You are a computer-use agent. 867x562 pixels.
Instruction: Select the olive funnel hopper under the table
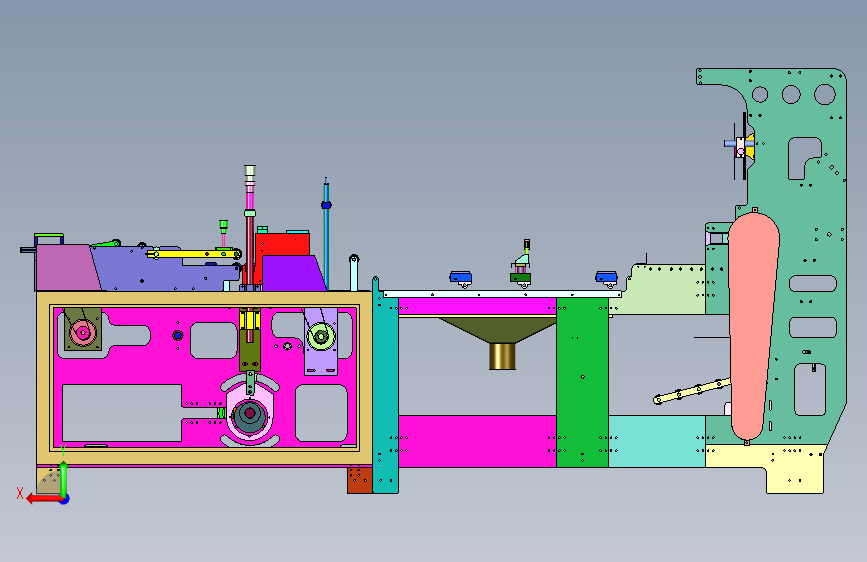click(x=499, y=329)
